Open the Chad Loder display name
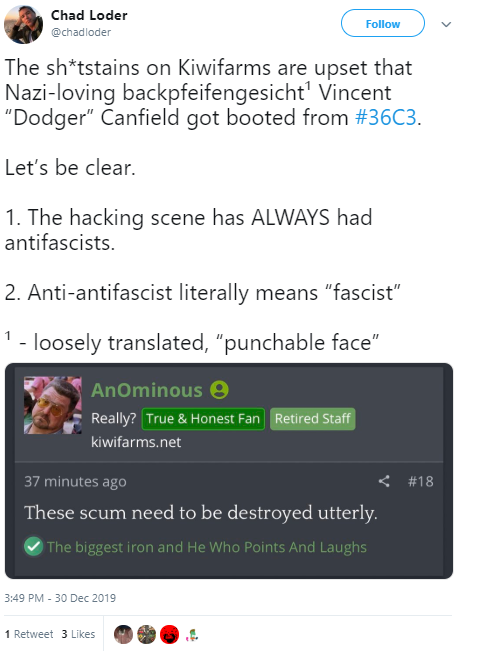The height and width of the screenshot is (651, 477). (x=89, y=15)
